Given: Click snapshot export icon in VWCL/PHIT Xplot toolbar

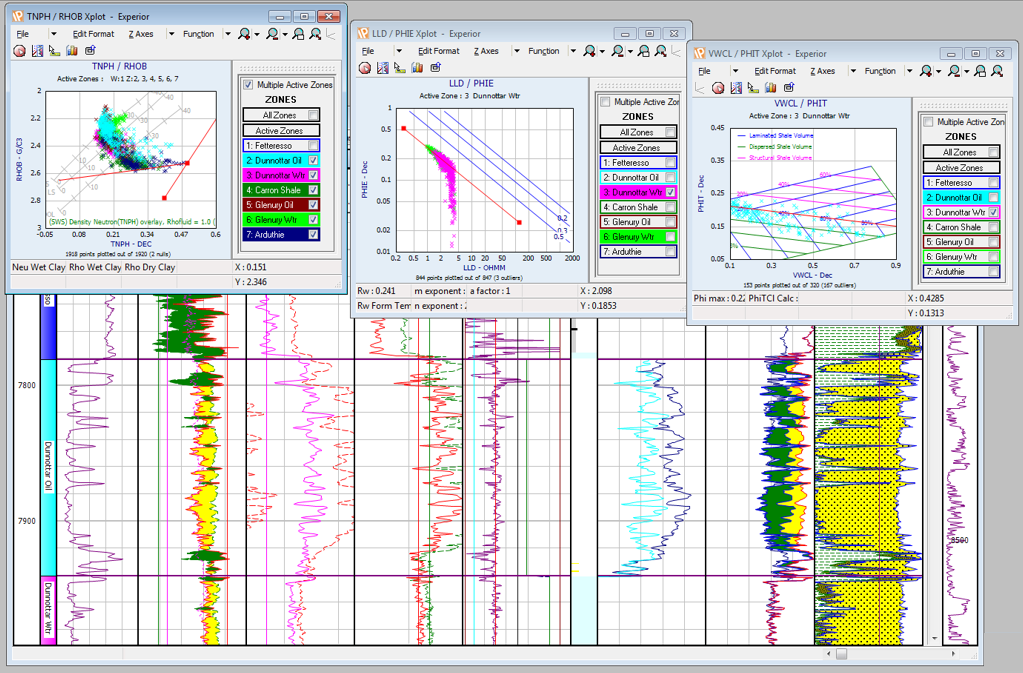Looking at the screenshot, I should tap(789, 87).
